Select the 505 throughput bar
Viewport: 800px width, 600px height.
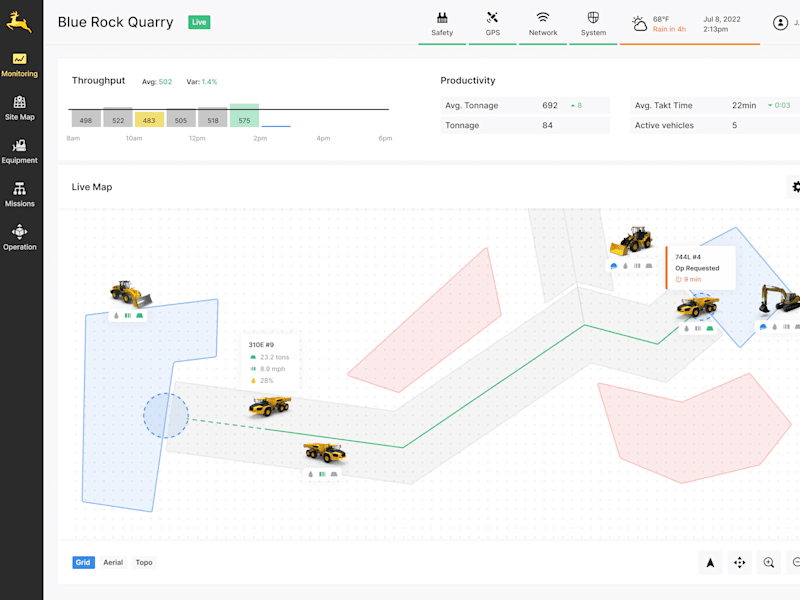click(x=181, y=117)
